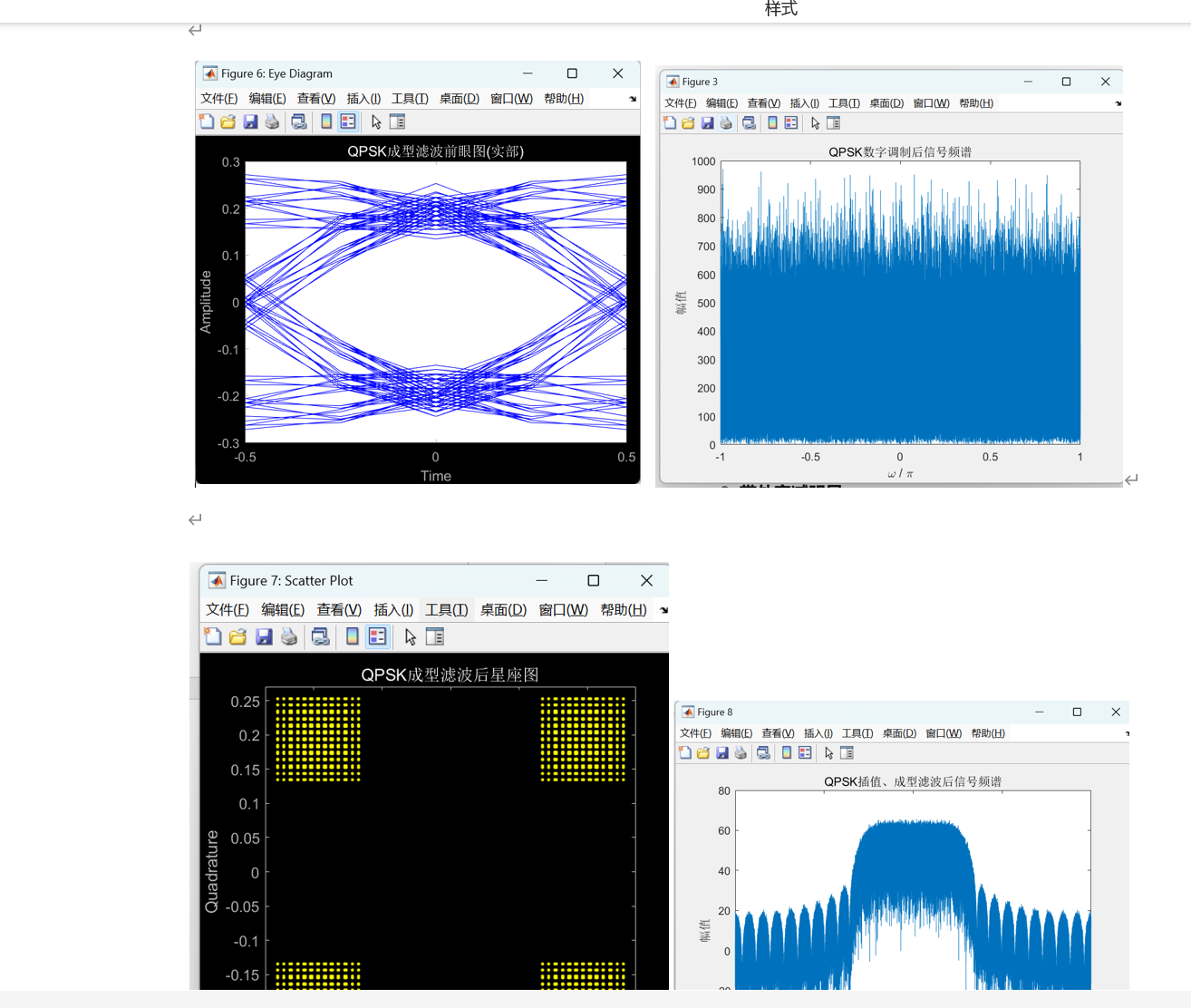Open 桌面(D) menu in Figure 7
This screenshot has height=1008, width=1191.
click(503, 610)
